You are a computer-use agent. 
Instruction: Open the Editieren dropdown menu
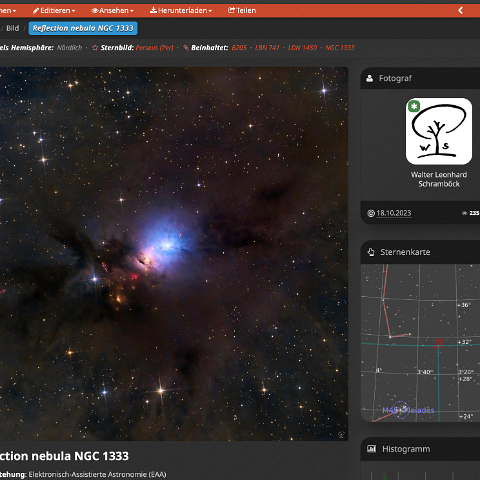point(54,11)
